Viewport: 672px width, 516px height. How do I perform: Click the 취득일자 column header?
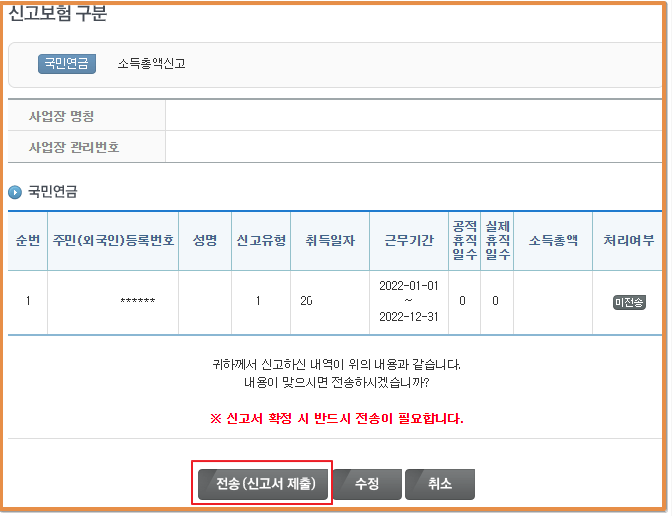330,241
